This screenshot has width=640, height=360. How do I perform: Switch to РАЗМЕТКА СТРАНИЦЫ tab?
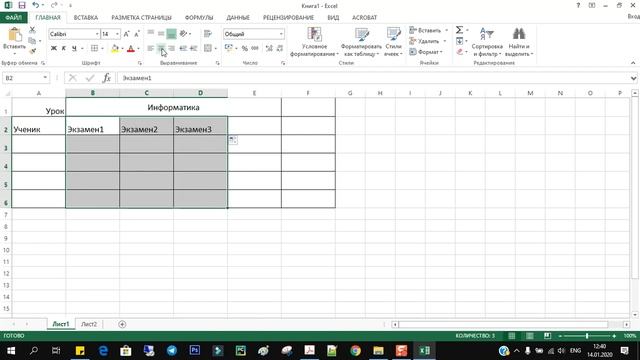(x=141, y=18)
